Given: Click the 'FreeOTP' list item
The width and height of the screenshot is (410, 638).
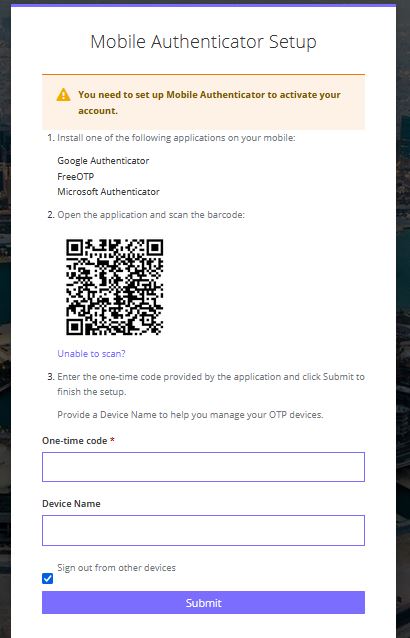Looking at the screenshot, I should pos(76,177).
